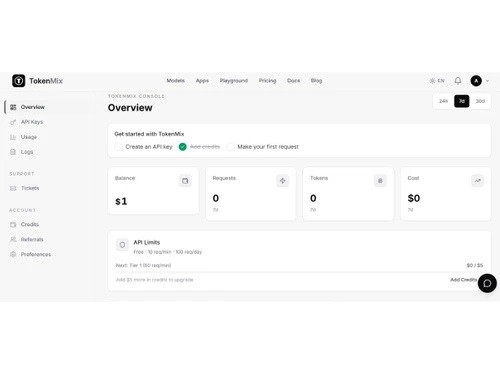Click the tier upgrade progress bar
Screen dimensions: 500x375
point(299,272)
